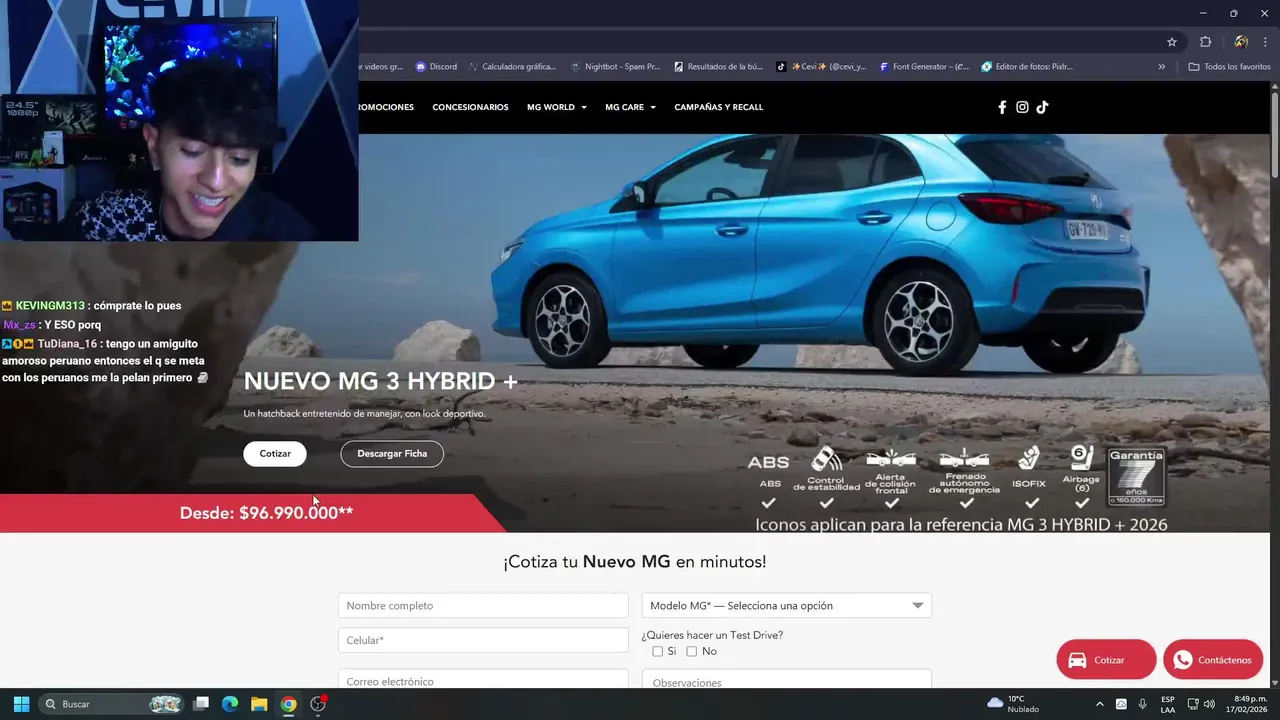The image size is (1280, 720).
Task: Open the Nightbot - Spam Pr... bookmark
Action: [x=615, y=67]
